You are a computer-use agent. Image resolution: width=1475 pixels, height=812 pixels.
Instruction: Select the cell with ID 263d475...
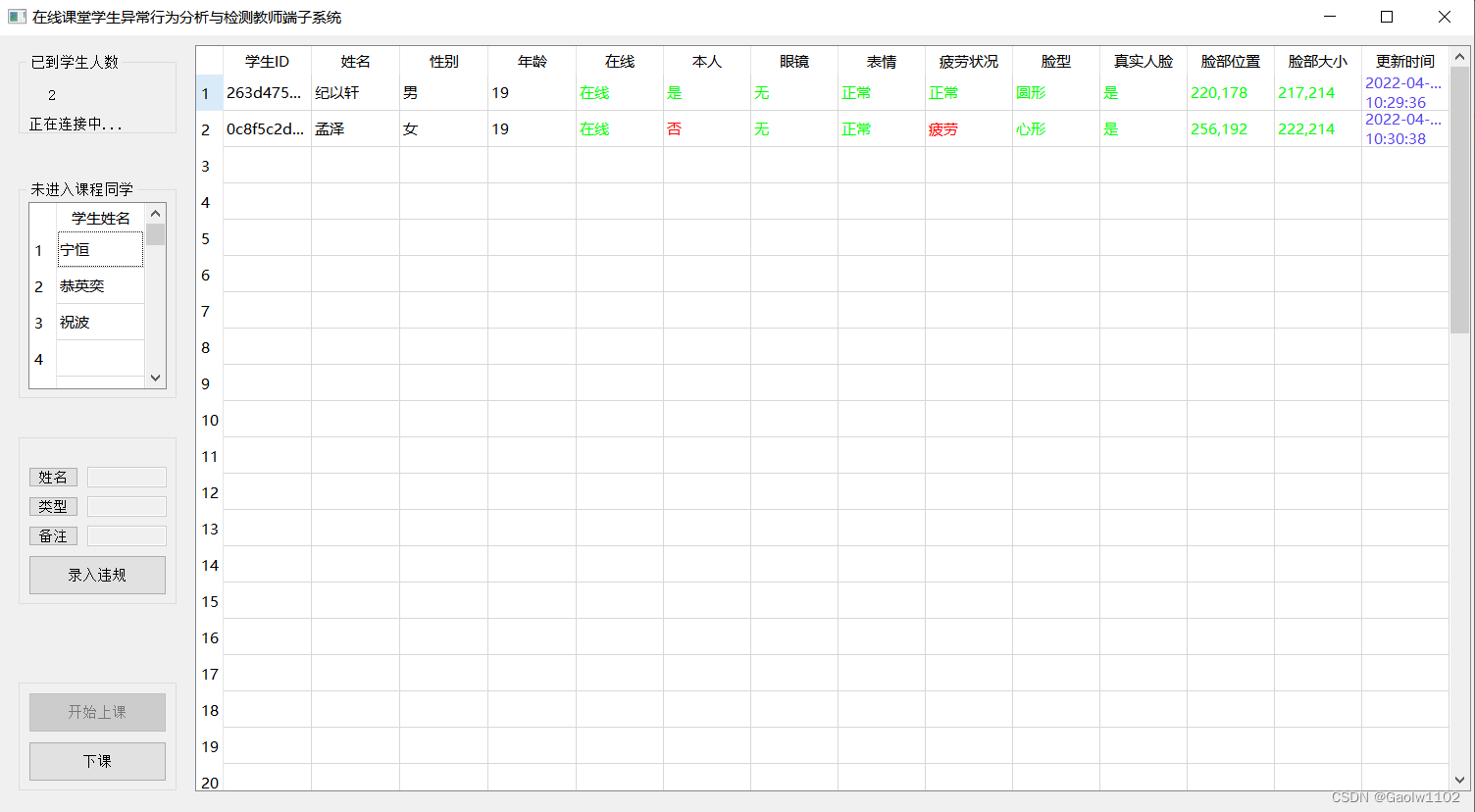pos(267,93)
